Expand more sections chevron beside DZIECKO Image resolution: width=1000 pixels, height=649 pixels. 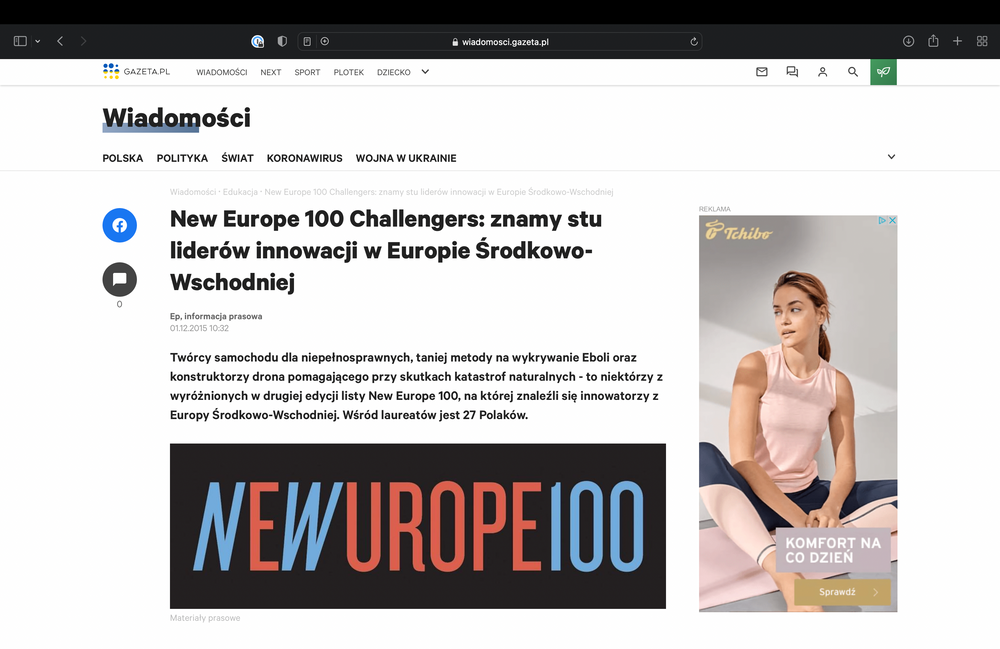click(425, 72)
